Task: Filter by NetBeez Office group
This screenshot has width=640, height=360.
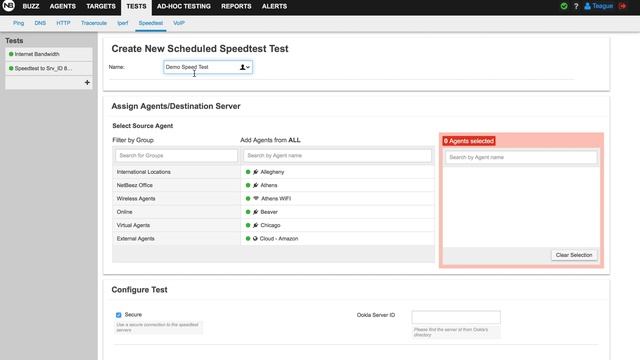Action: [x=176, y=185]
